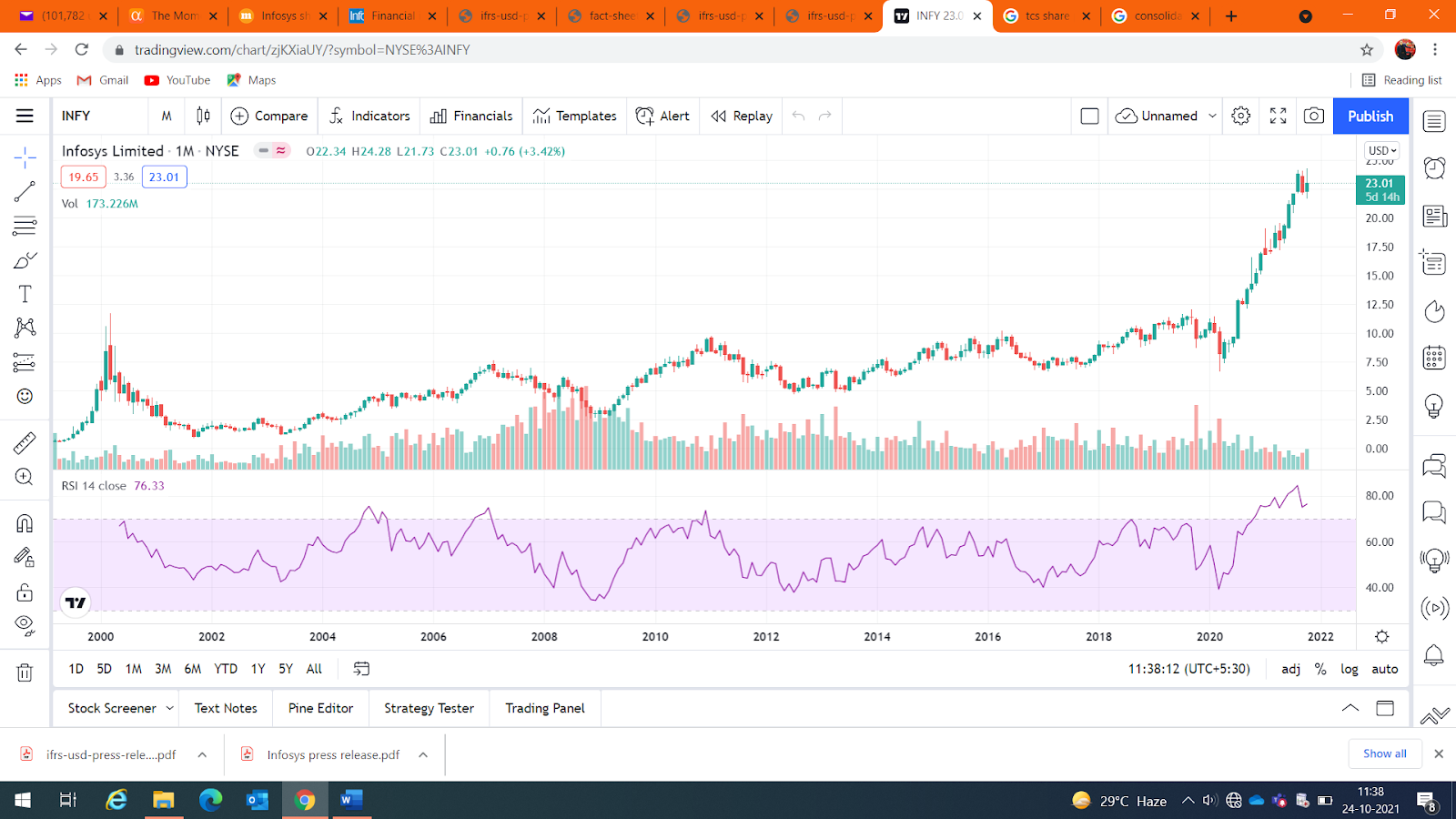Click the Alert button
This screenshot has width=1456, height=819.
(x=662, y=116)
